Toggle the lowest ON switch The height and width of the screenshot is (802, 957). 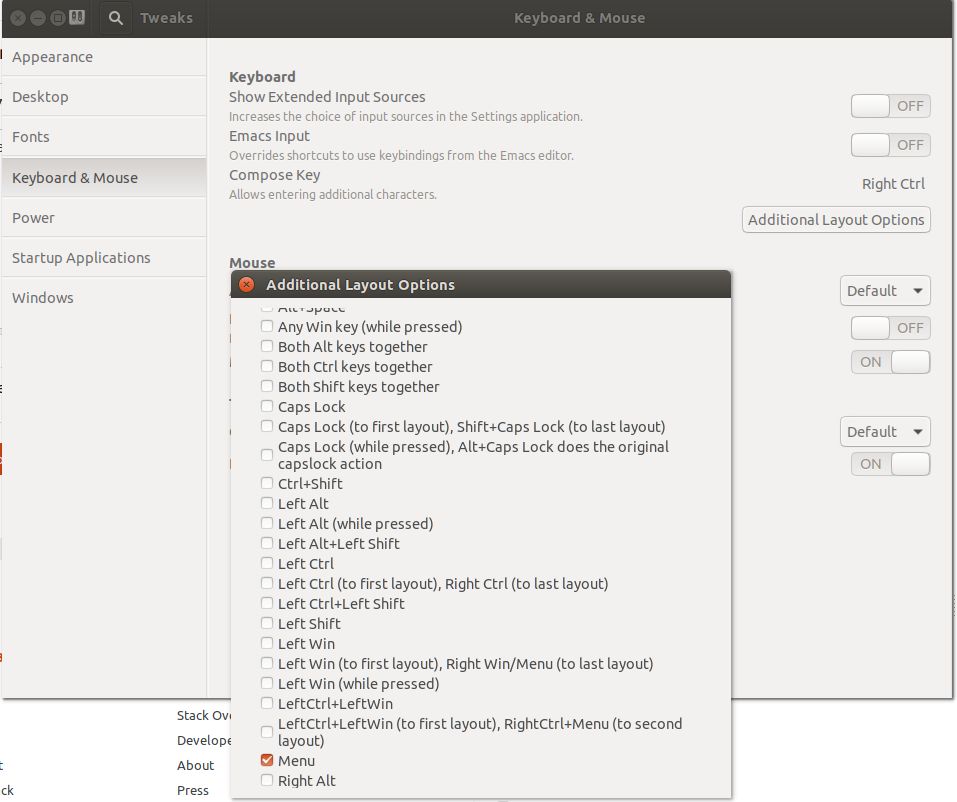click(890, 464)
